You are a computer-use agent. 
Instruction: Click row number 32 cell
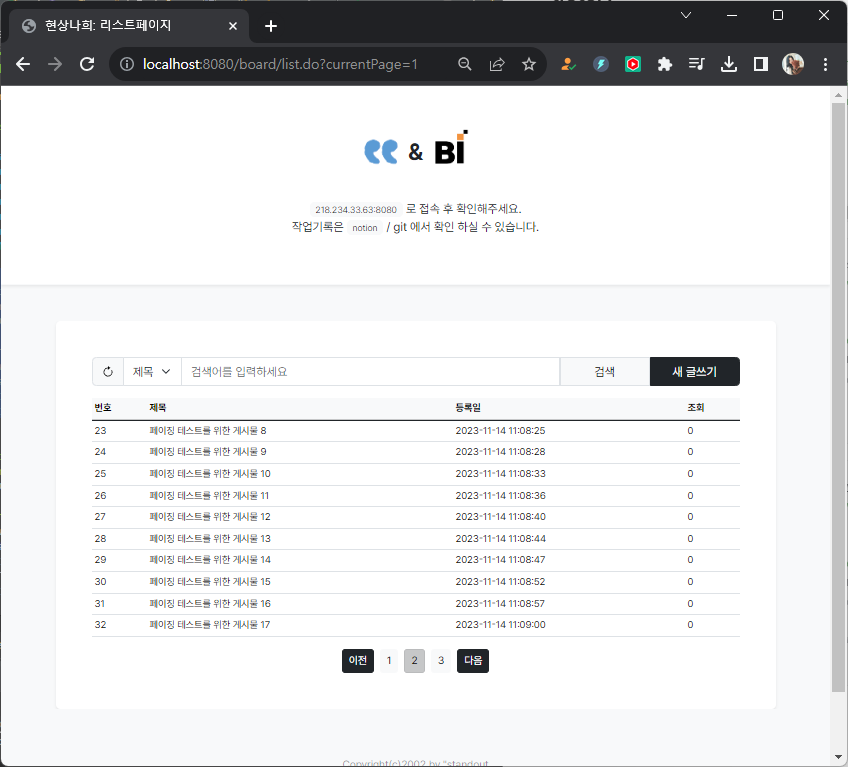tap(101, 625)
